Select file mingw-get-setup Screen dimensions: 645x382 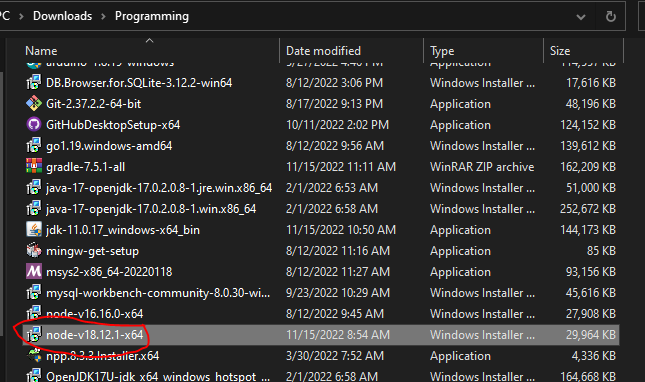coord(93,250)
